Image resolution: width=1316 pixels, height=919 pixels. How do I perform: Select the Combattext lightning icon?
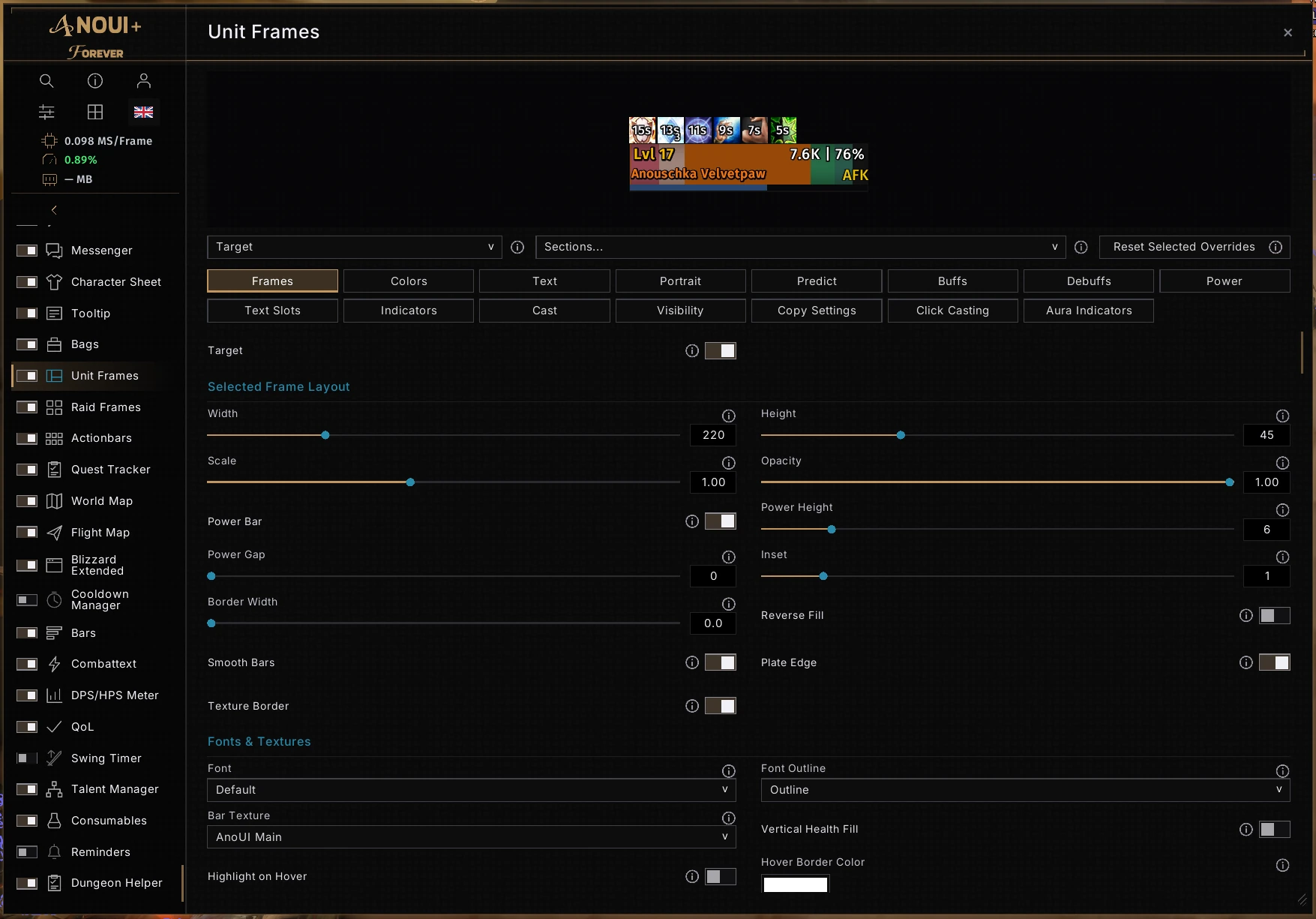pos(54,664)
